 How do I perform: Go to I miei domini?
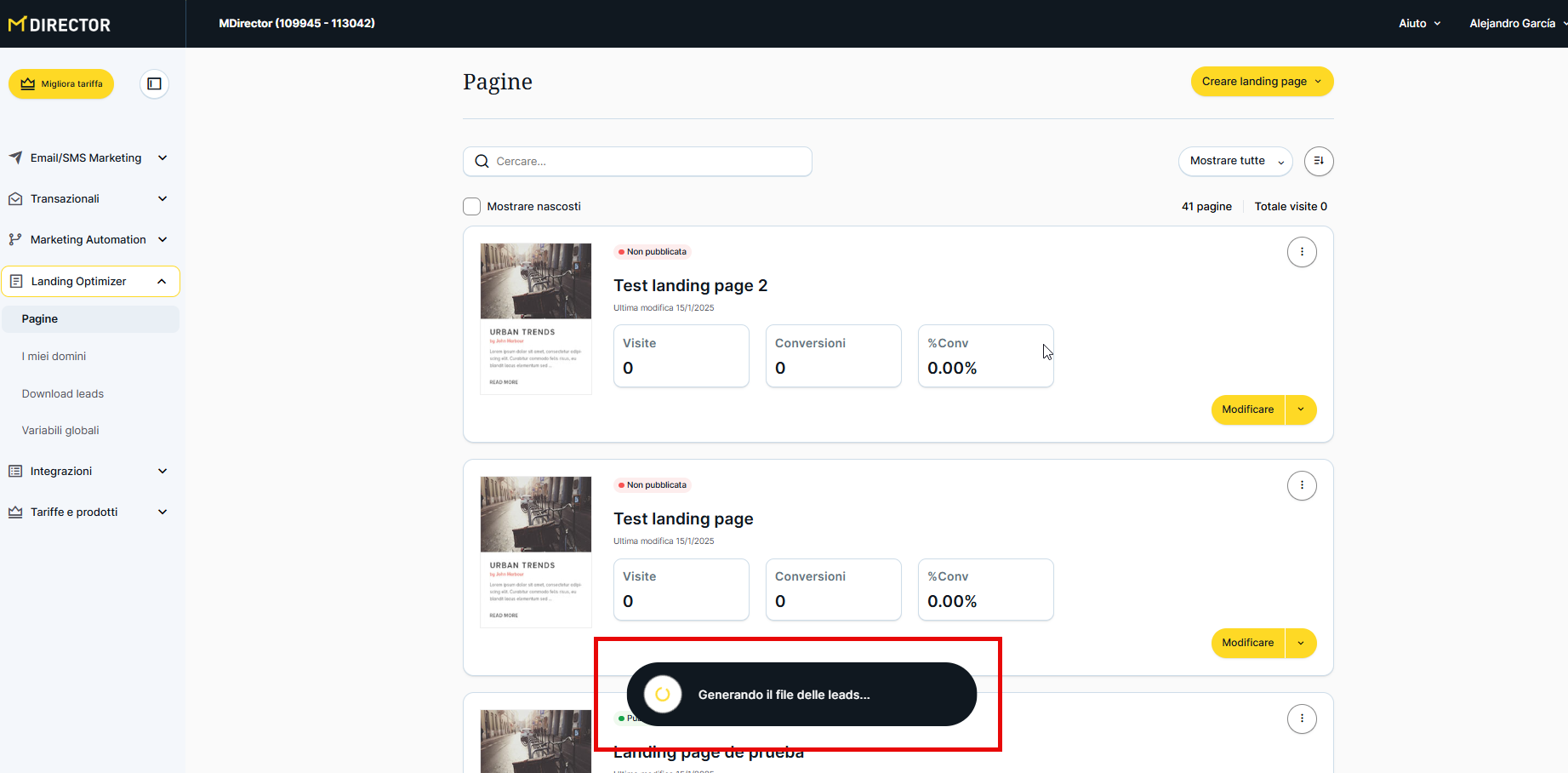click(54, 356)
